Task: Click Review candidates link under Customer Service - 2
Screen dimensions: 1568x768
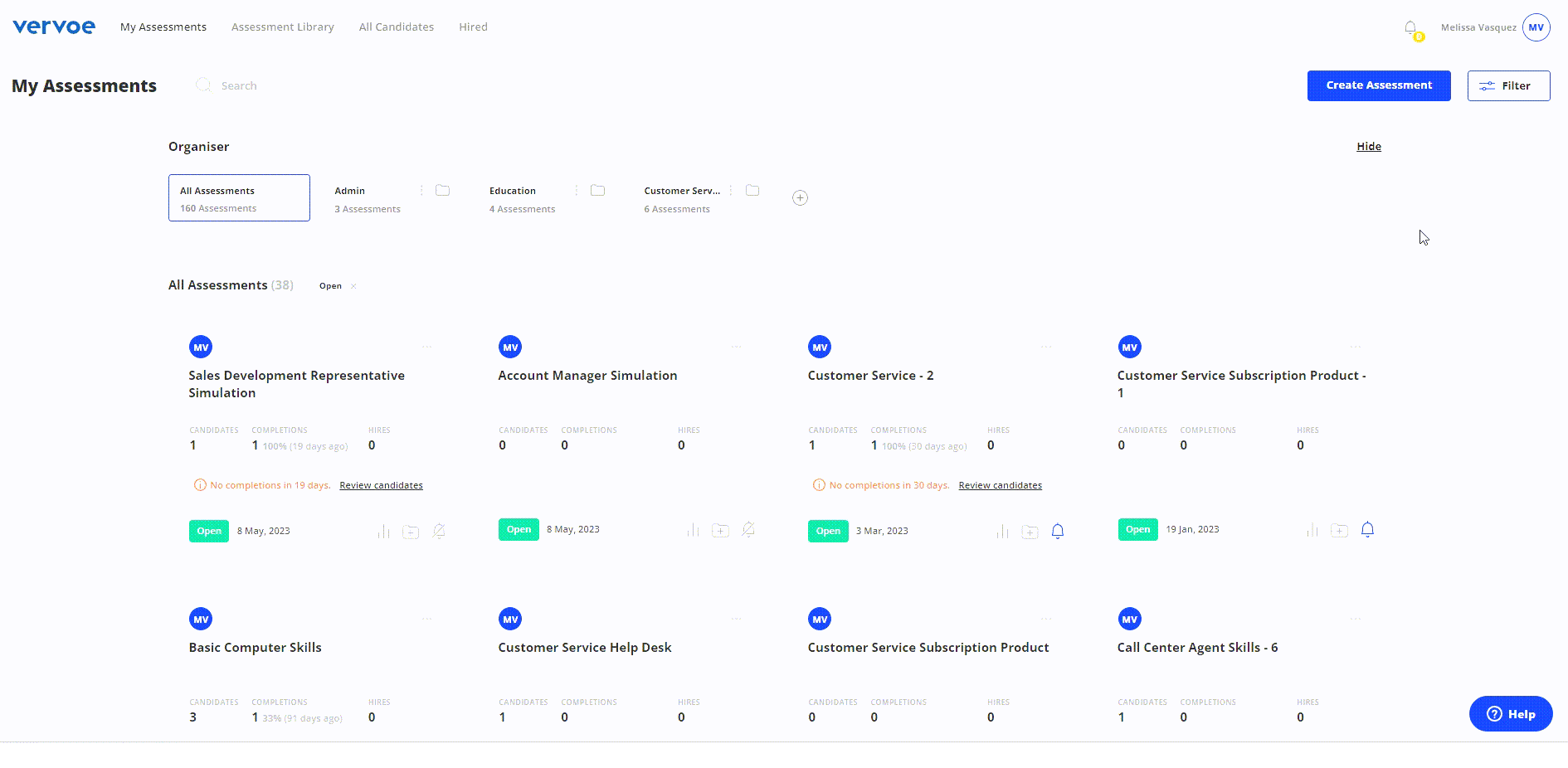Action: pos(1000,486)
